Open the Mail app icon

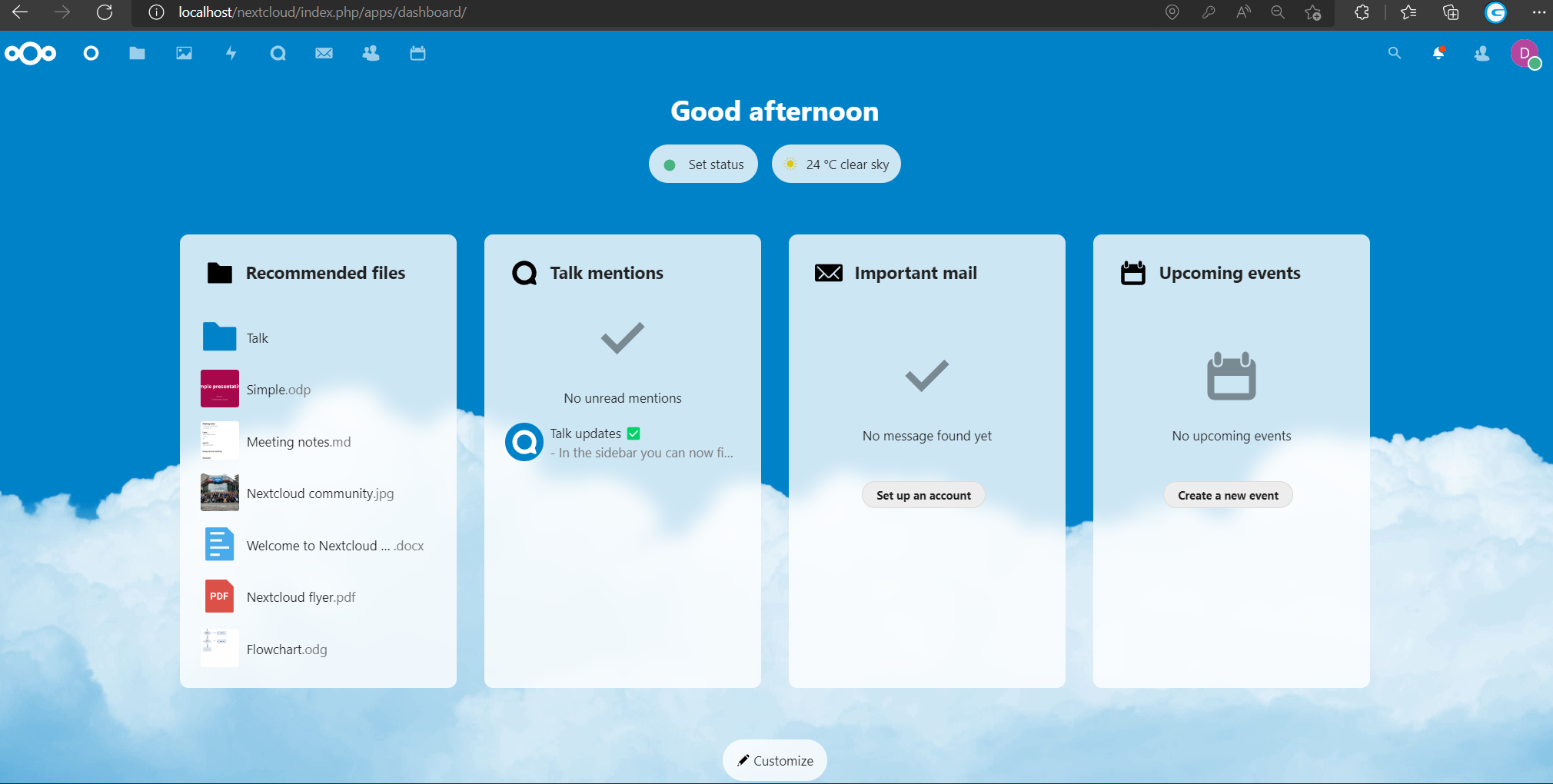click(324, 53)
